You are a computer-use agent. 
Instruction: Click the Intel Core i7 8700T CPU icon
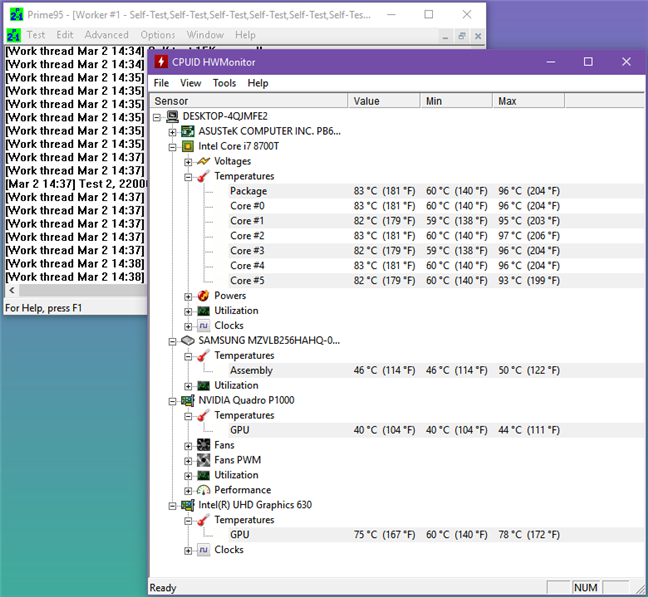click(188, 146)
